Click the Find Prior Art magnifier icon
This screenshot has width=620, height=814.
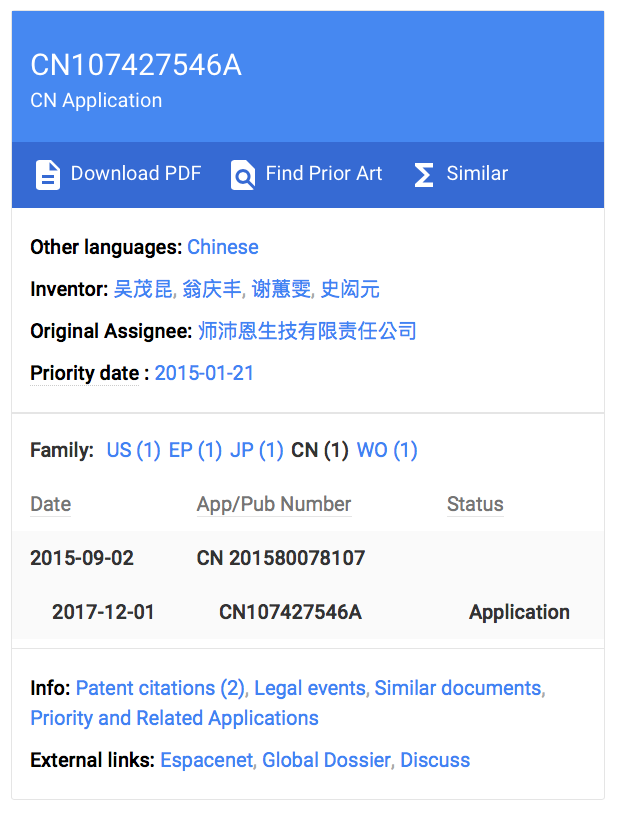pos(243,174)
